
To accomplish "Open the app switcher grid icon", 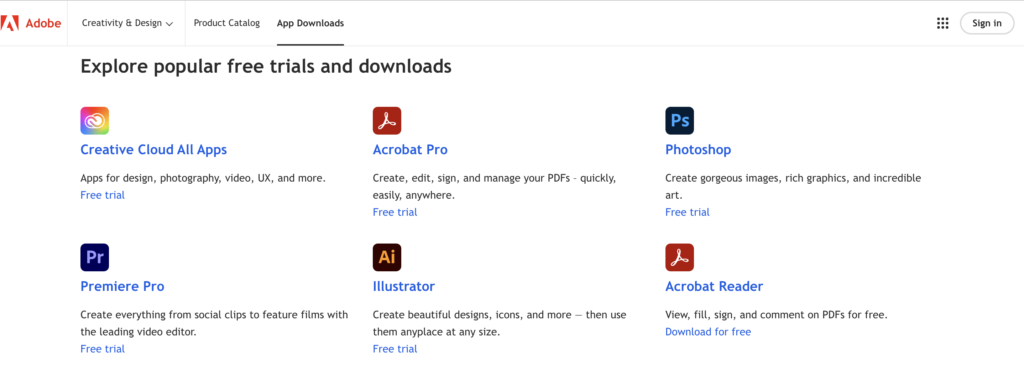I will 942,24.
